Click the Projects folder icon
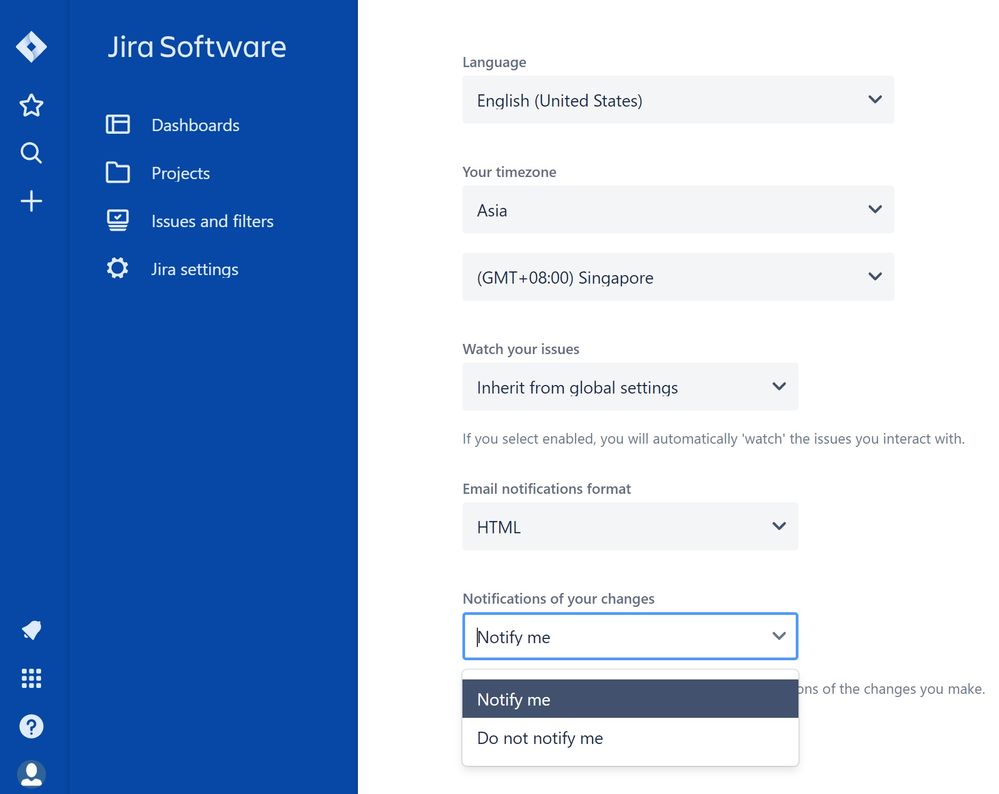Image resolution: width=999 pixels, height=794 pixels. click(x=118, y=173)
